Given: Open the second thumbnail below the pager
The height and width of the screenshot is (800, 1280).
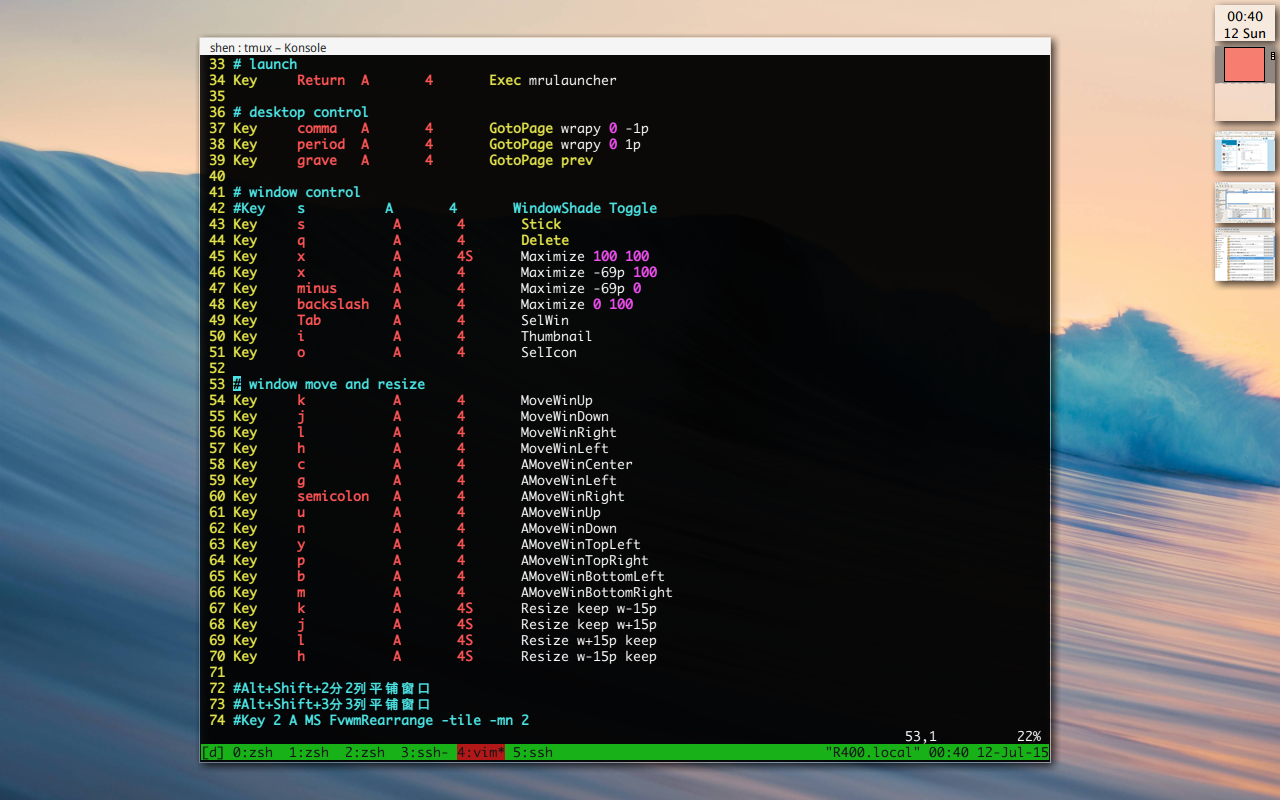Looking at the screenshot, I should [x=1245, y=203].
